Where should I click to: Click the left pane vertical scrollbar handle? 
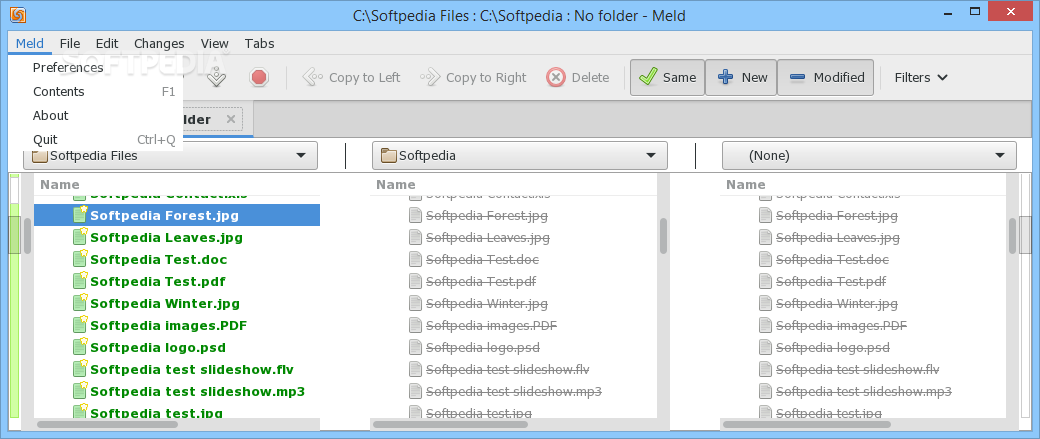(28, 235)
